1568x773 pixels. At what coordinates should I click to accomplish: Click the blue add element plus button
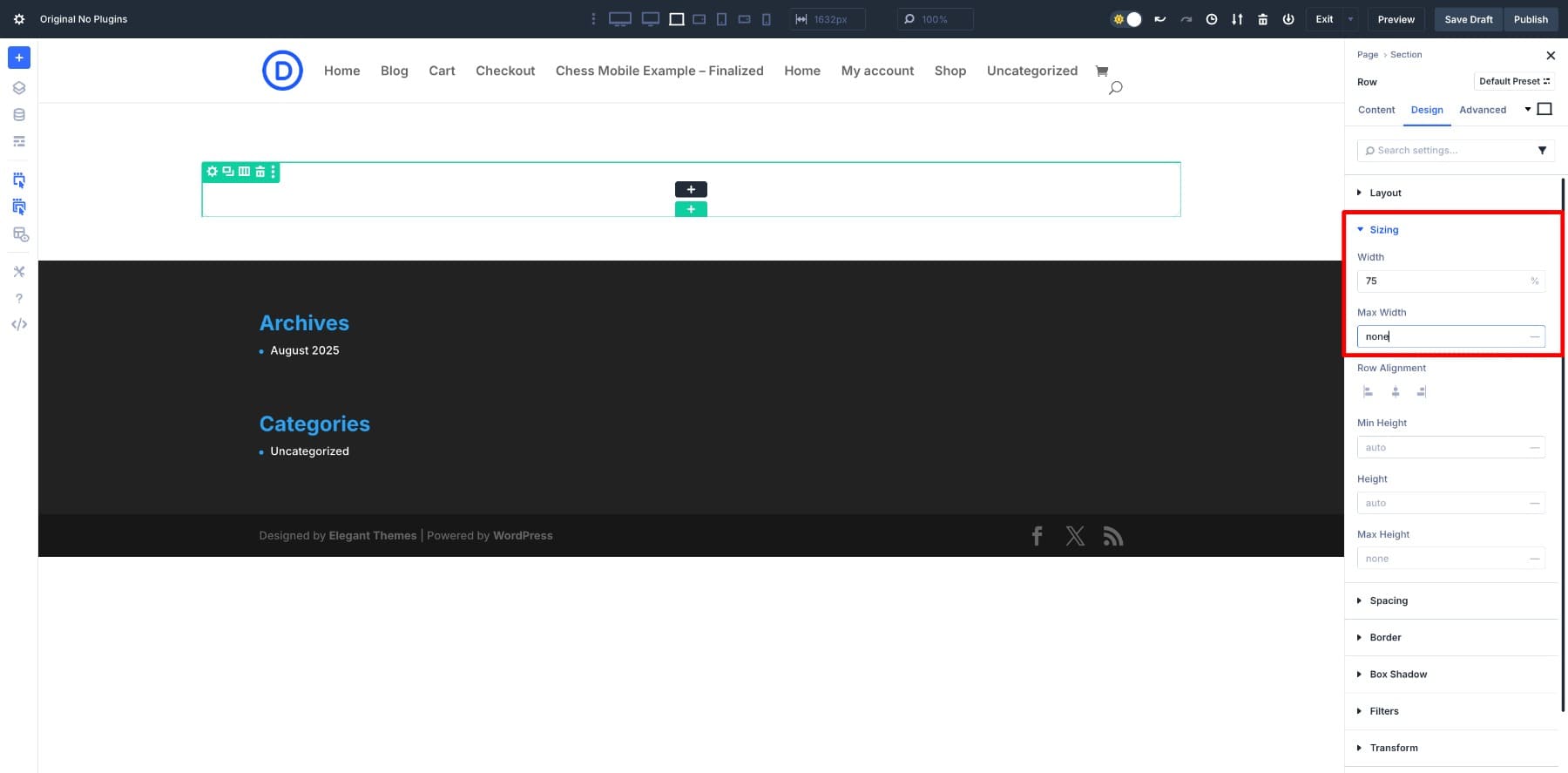click(x=19, y=58)
